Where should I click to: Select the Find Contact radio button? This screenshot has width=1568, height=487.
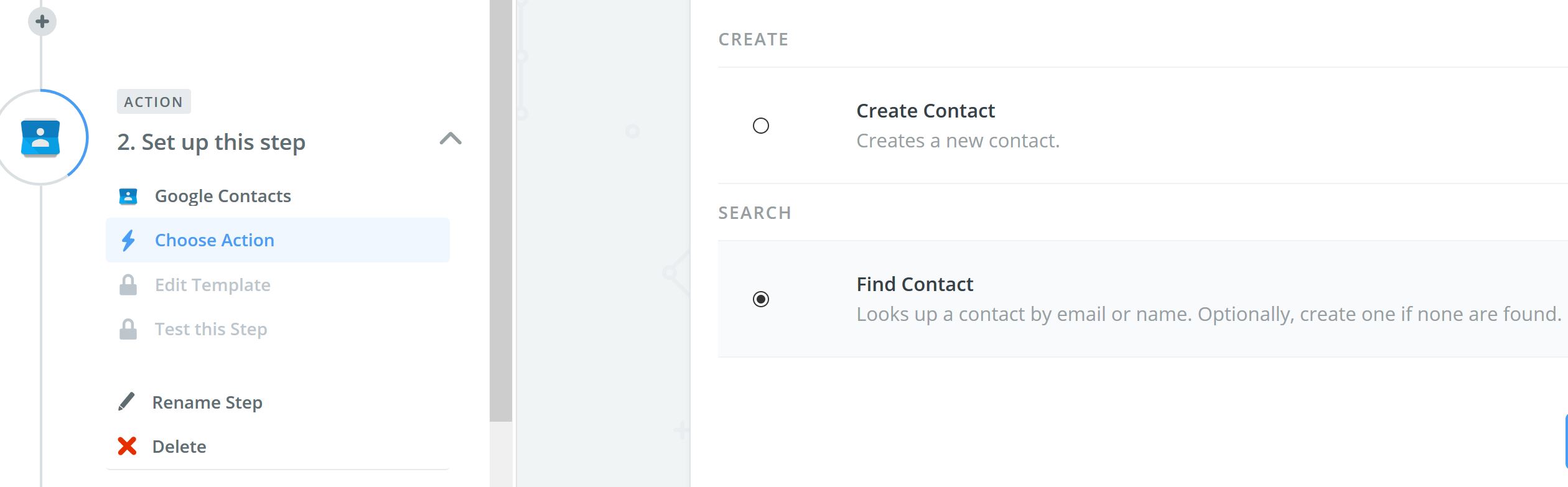[x=761, y=299]
